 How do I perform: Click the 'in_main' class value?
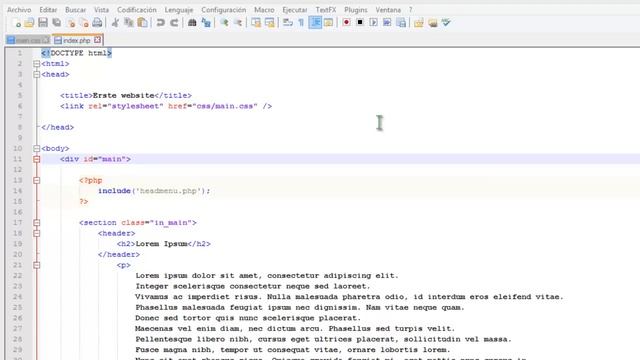tap(171, 223)
